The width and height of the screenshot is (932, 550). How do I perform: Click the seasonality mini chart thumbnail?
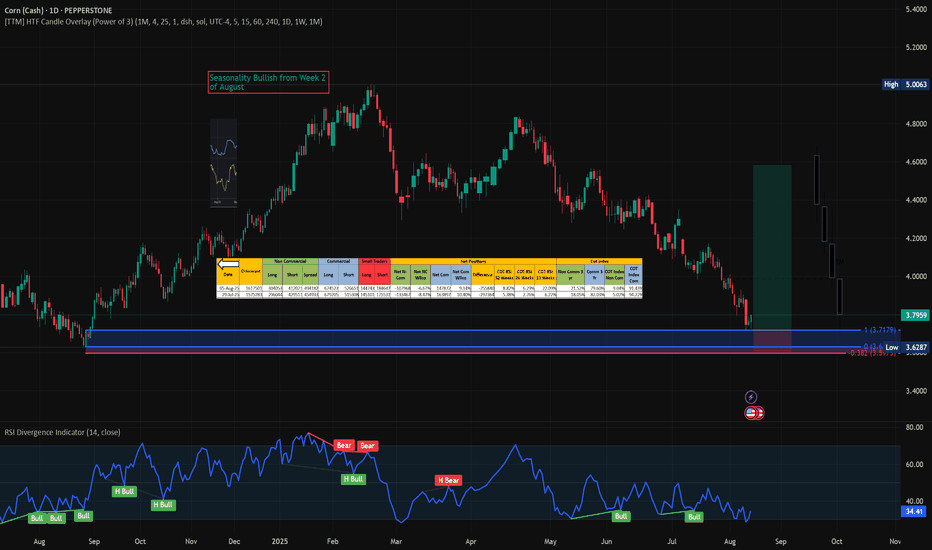click(223, 161)
